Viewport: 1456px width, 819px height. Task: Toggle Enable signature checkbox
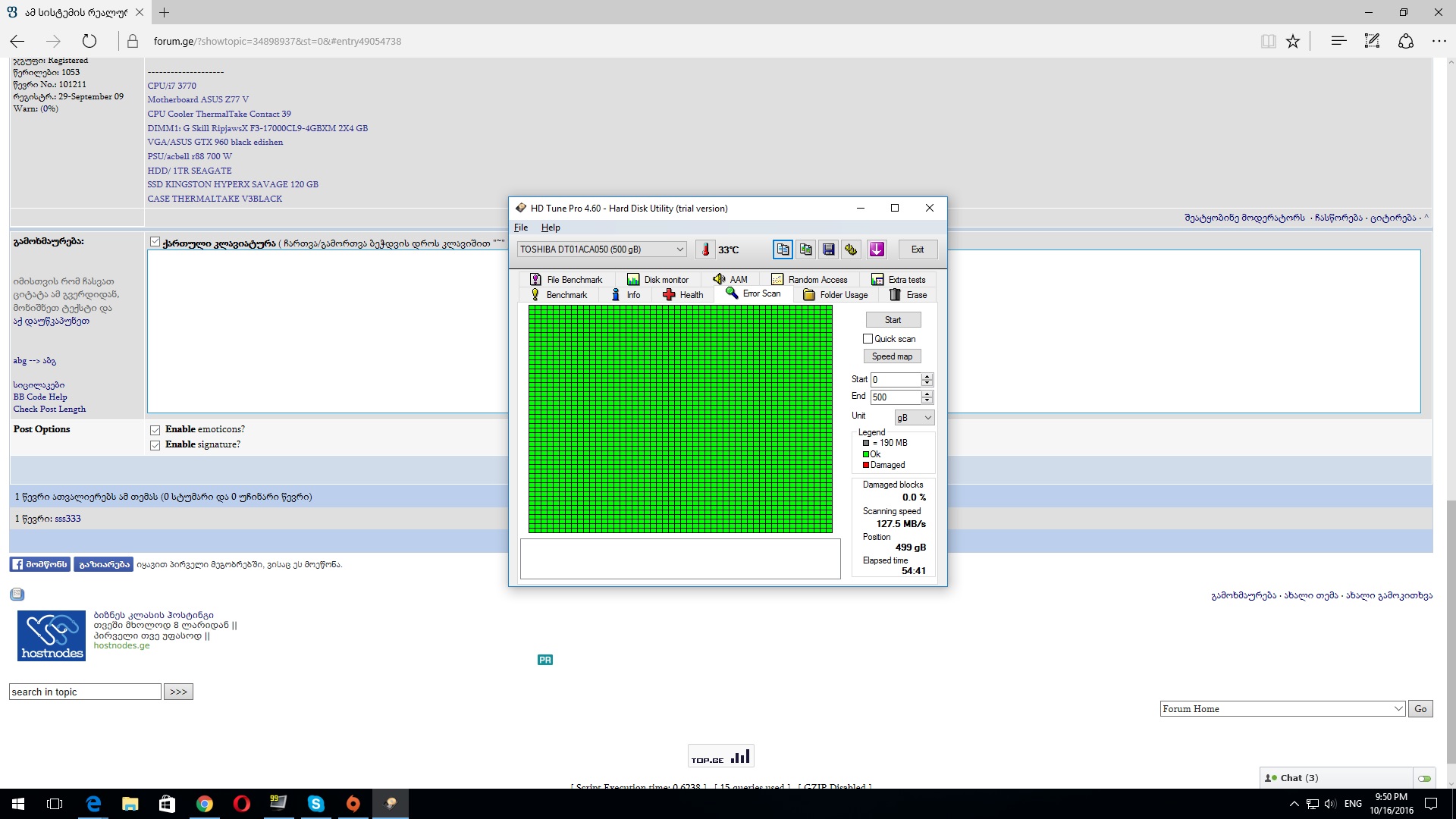155,445
